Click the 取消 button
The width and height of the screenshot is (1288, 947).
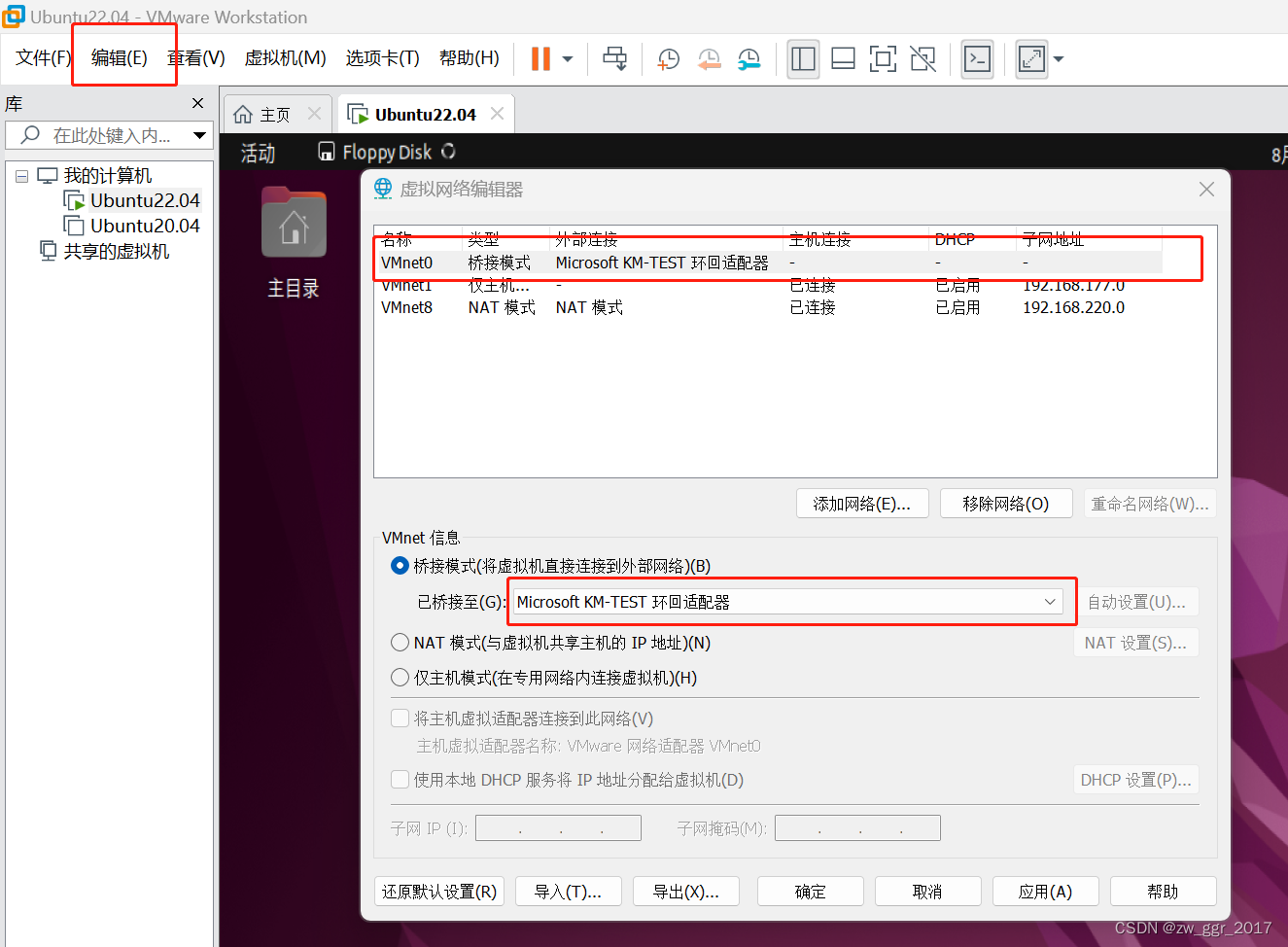[x=928, y=892]
